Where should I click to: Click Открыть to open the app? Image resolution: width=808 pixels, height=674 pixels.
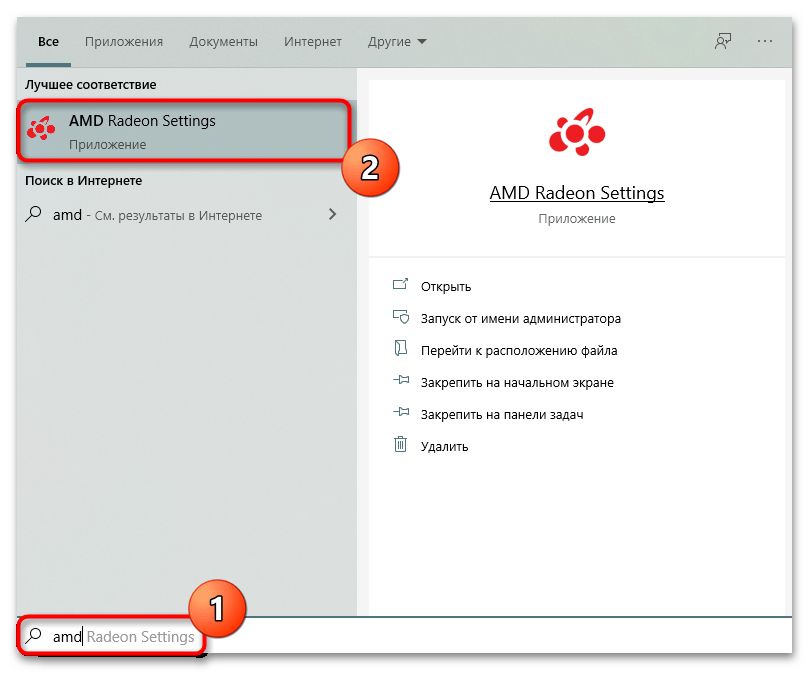446,287
